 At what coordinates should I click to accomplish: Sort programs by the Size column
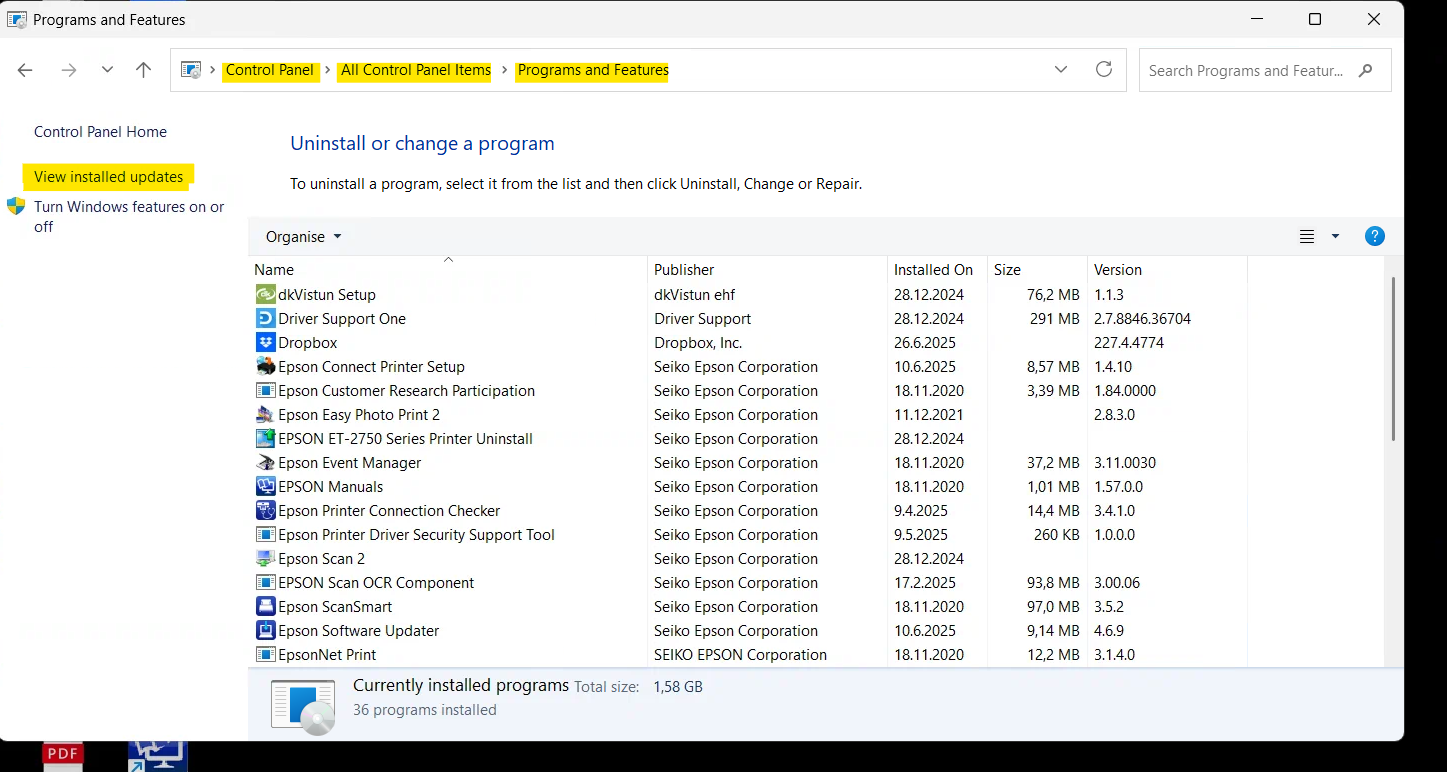1037,269
